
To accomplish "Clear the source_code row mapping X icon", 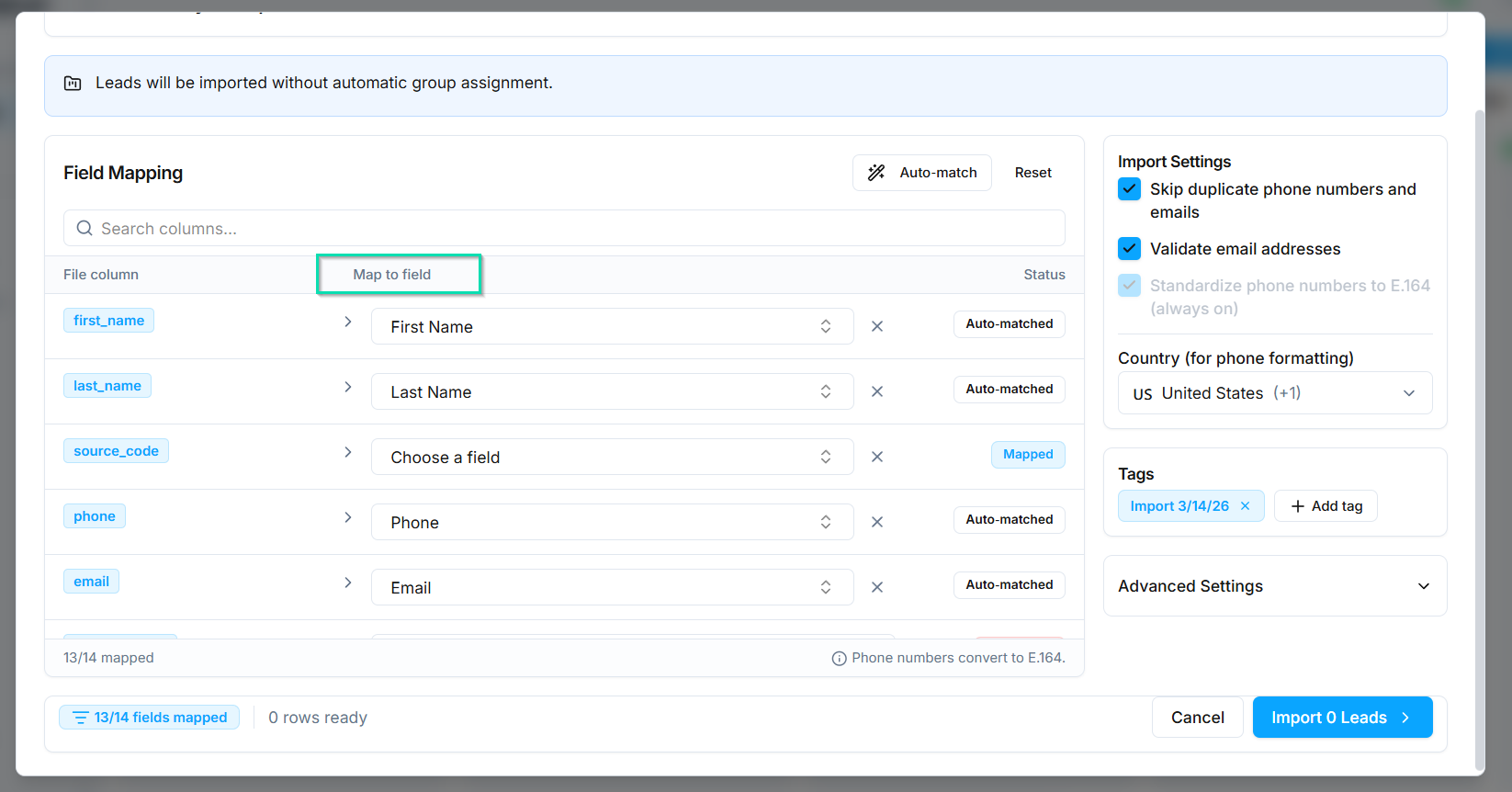I will pos(877,457).
